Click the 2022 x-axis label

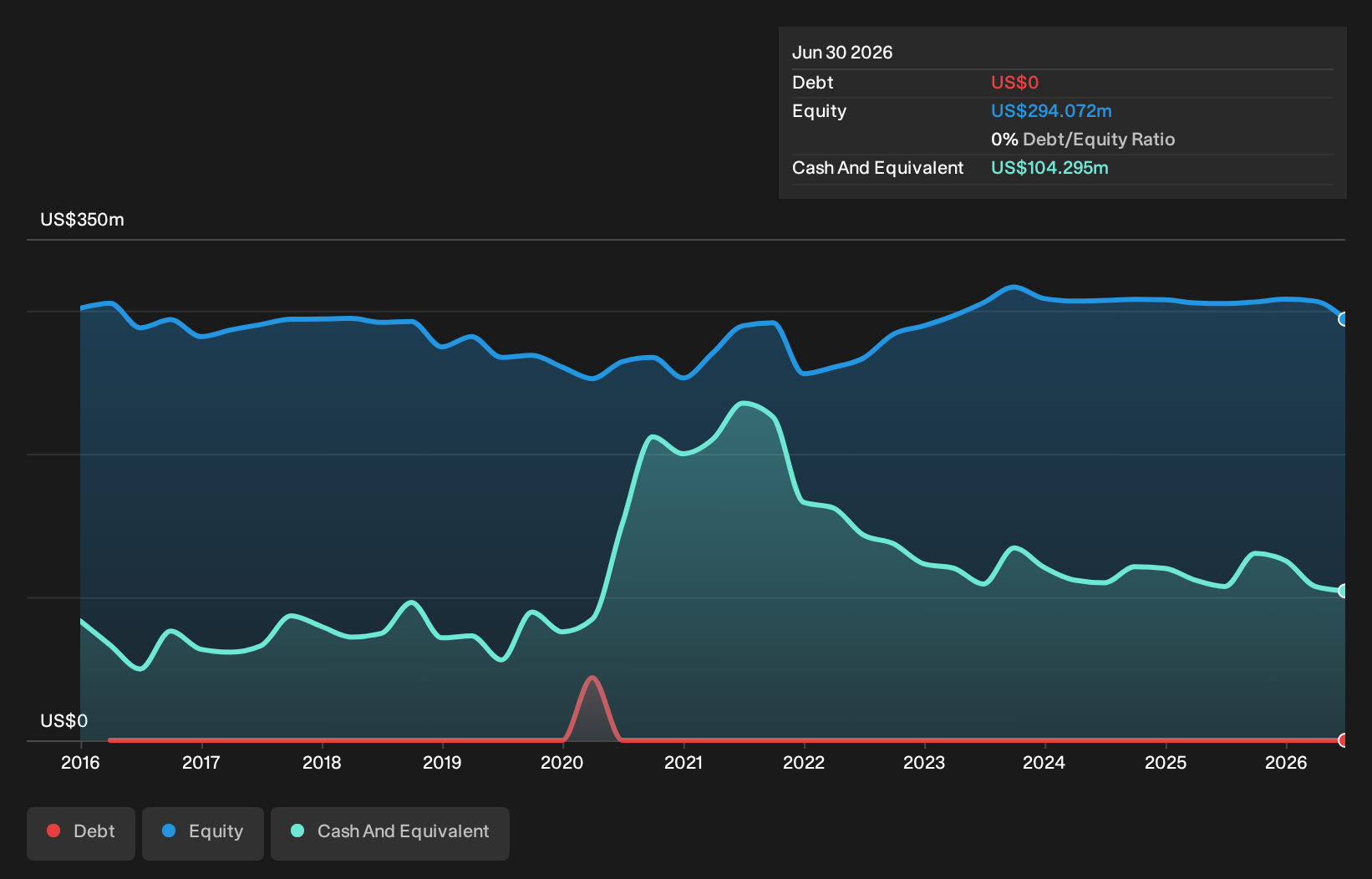[804, 763]
